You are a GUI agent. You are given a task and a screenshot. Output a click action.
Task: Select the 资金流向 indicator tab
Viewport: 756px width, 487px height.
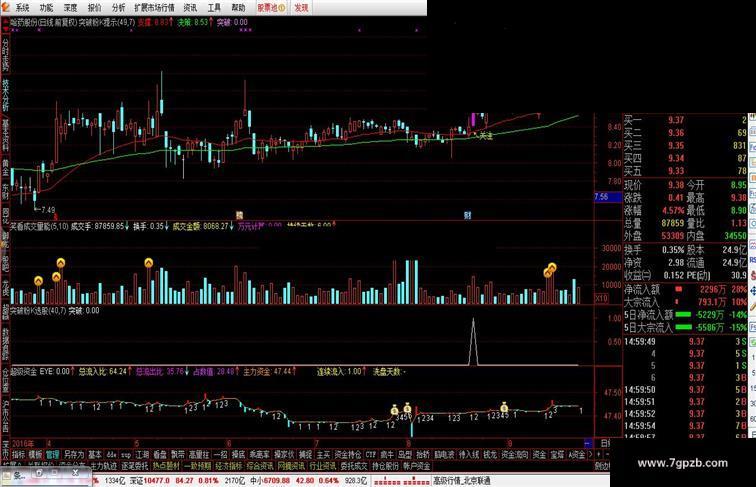[515, 455]
